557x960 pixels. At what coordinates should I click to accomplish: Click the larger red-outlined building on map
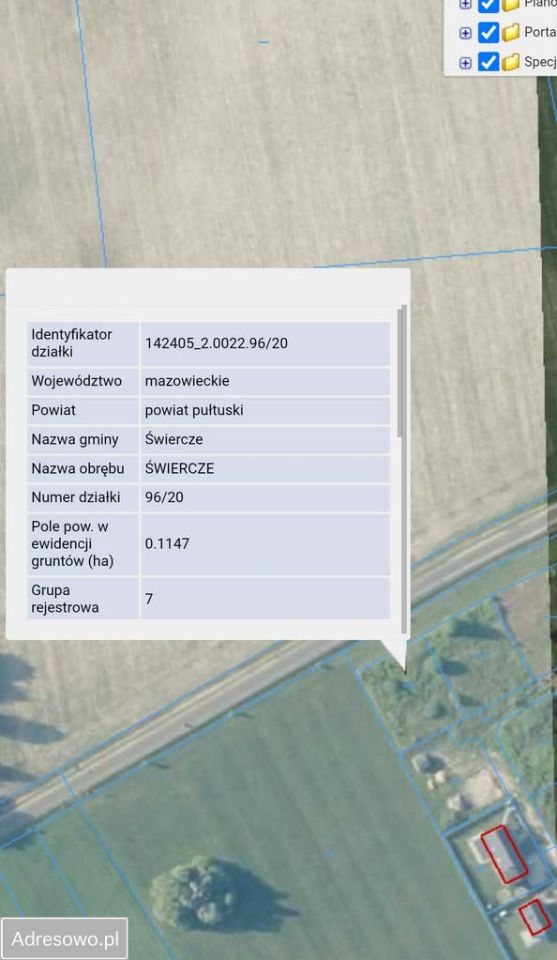tap(504, 853)
